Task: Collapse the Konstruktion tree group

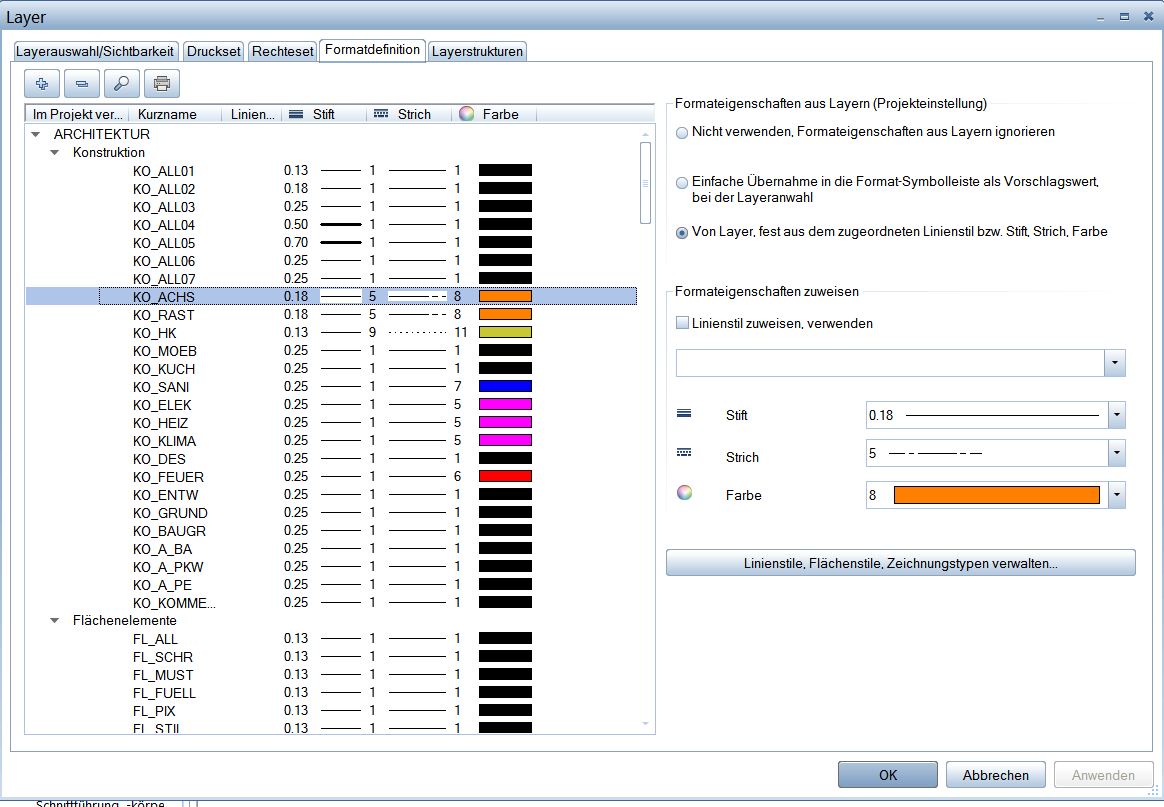Action: point(55,153)
